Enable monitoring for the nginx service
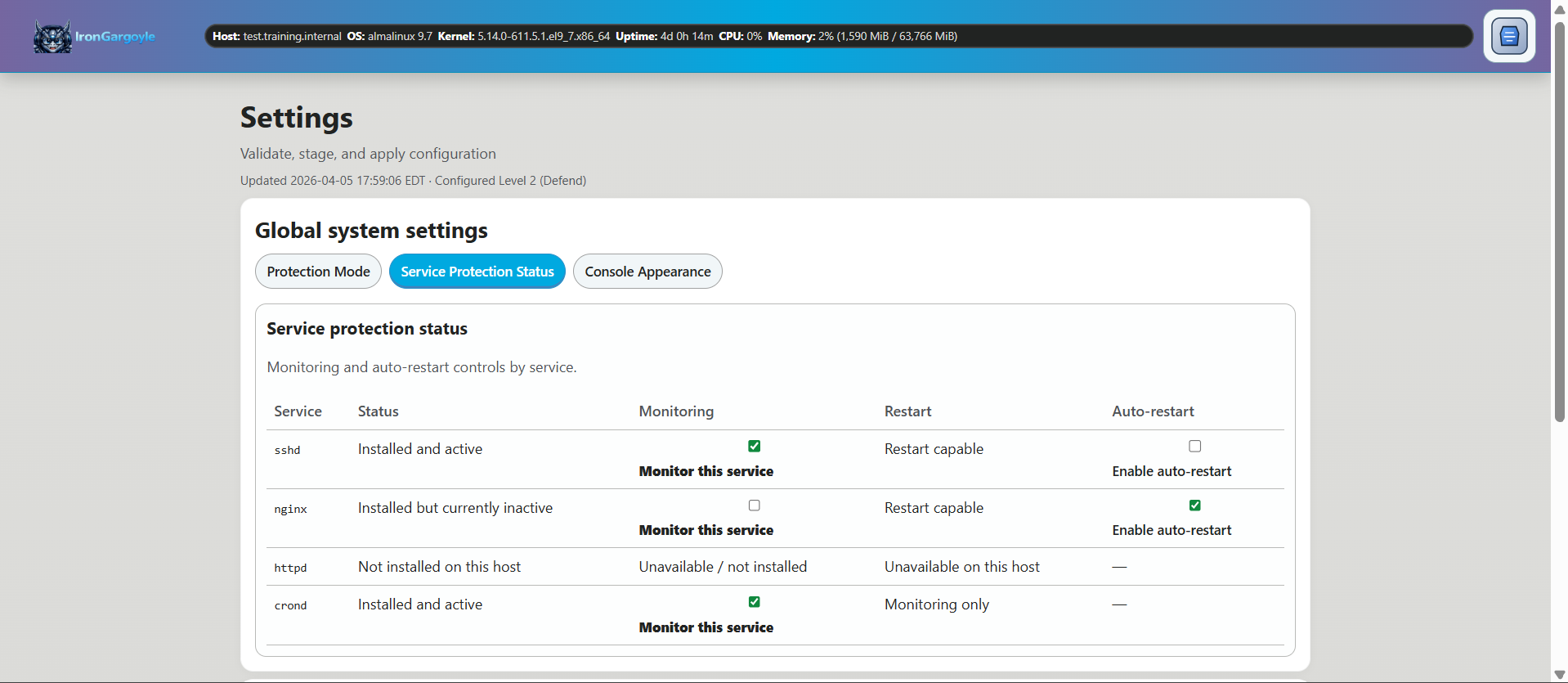The width and height of the screenshot is (1568, 683). pos(754,506)
